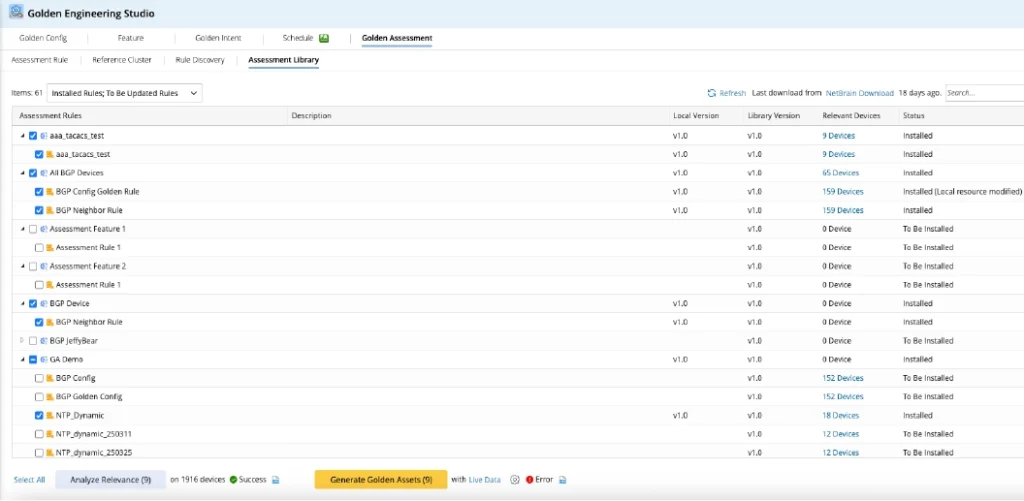The width and height of the screenshot is (1024, 501).
Task: Click the rule icon of NTP_Dynamic
Action: tap(50, 415)
